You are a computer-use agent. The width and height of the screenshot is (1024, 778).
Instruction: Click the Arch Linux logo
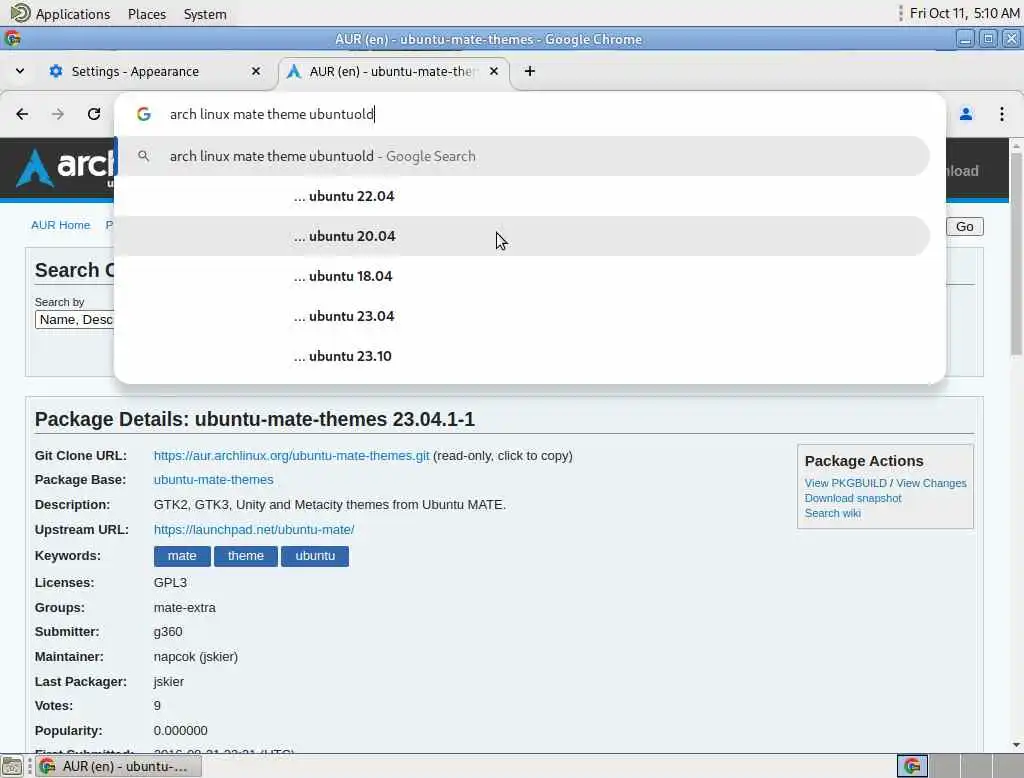[63, 168]
